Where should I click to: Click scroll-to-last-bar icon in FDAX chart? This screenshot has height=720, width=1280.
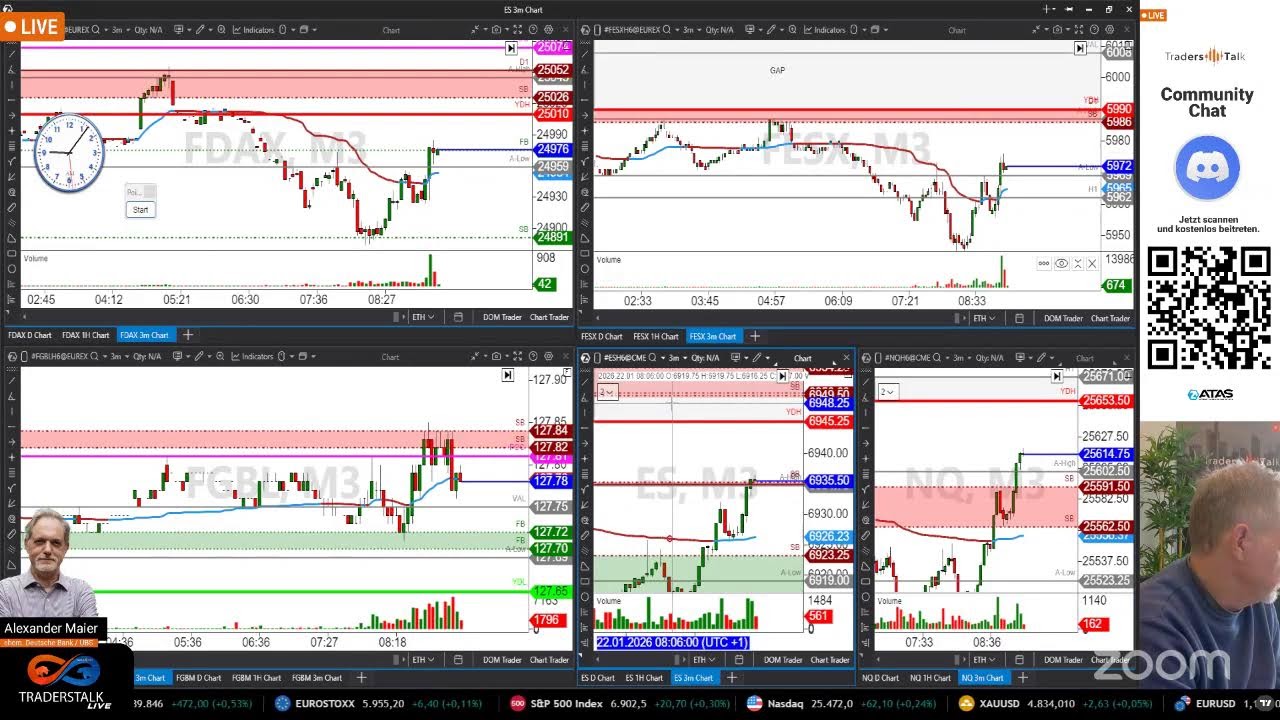pyautogui.click(x=510, y=48)
